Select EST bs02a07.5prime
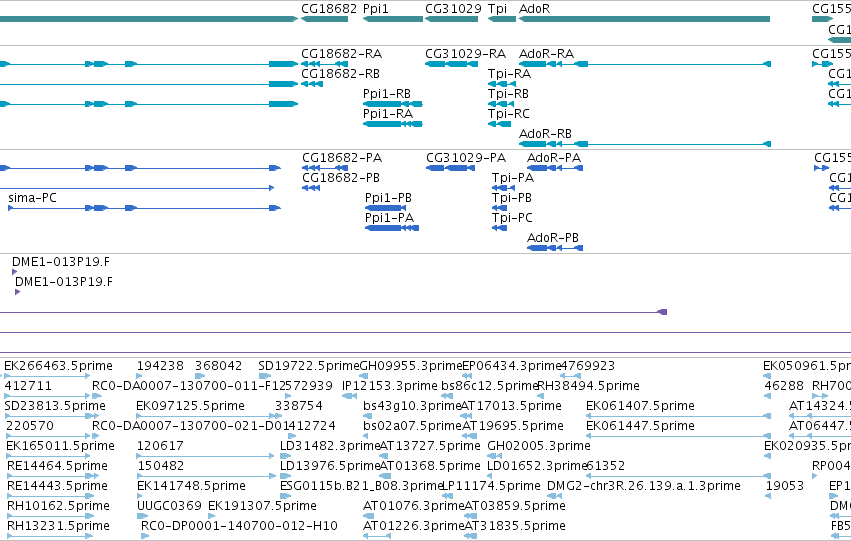Viewport: 851px width, 541px height. tap(368, 436)
